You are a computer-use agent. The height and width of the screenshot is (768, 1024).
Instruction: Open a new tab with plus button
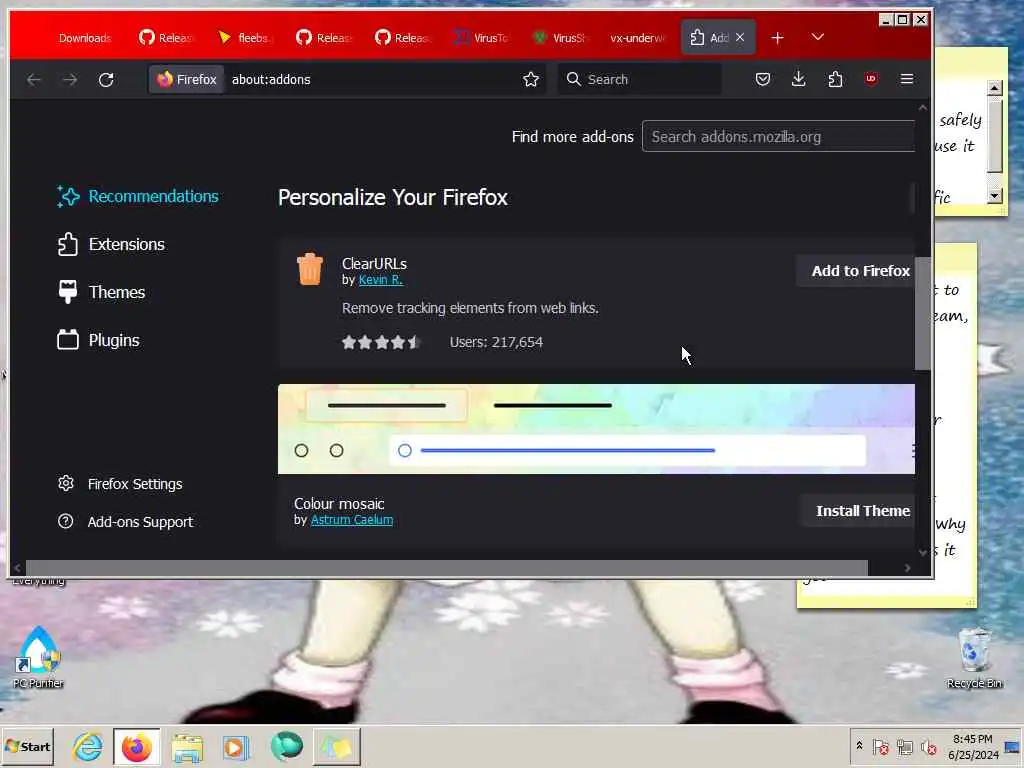(777, 38)
